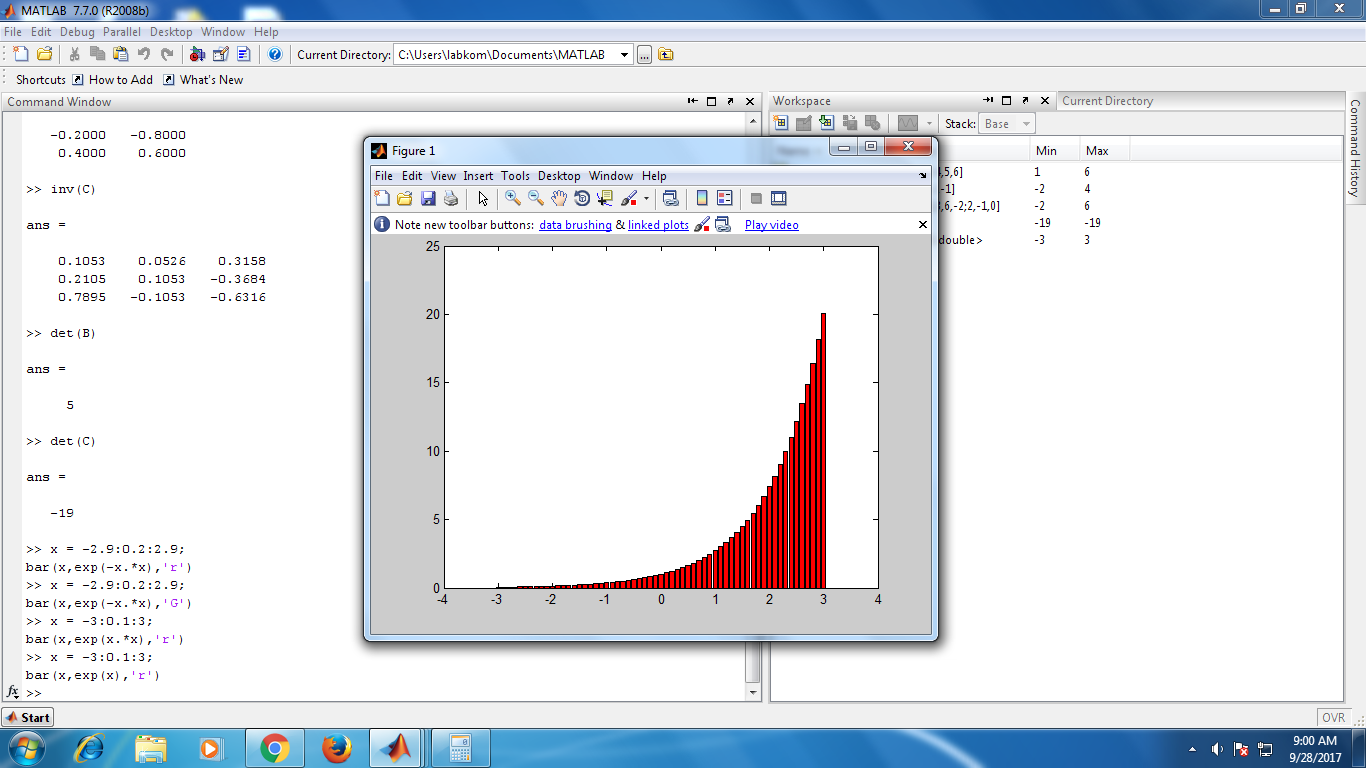Click the "Play video" link

point(772,225)
